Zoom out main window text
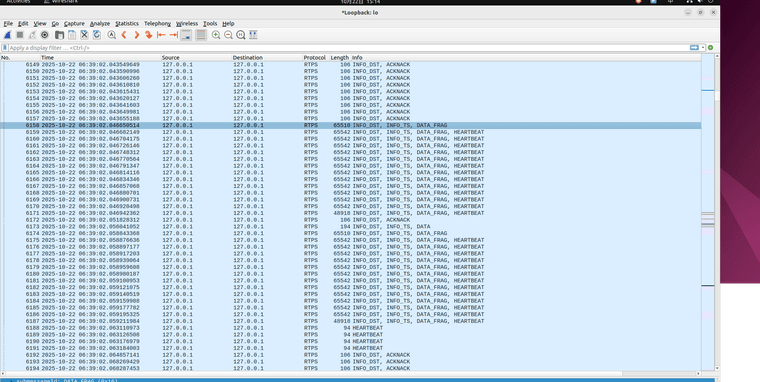Image resolution: width=760 pixels, height=382 pixels. click(228, 35)
